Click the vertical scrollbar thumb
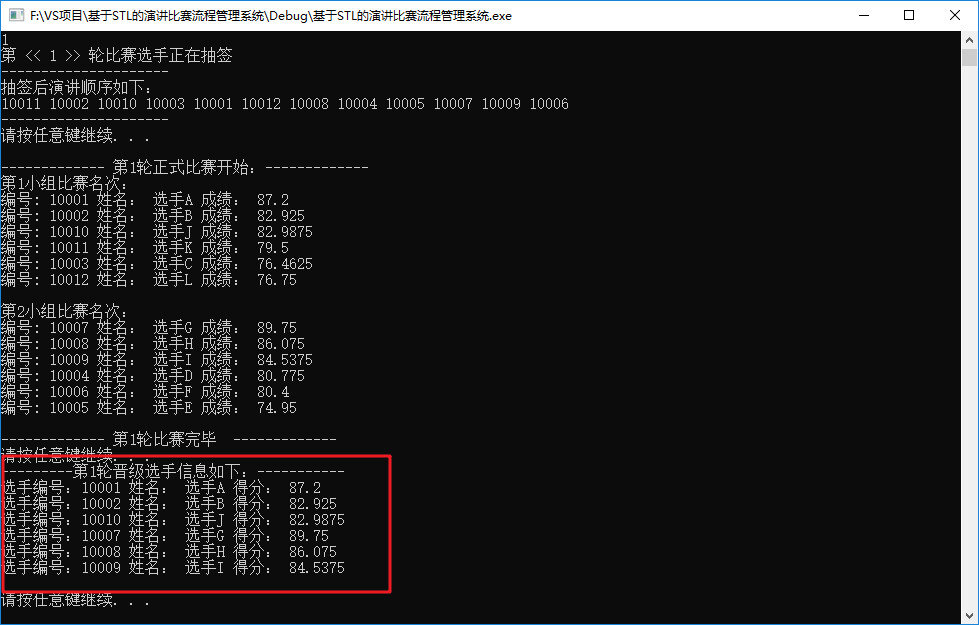 click(969, 57)
